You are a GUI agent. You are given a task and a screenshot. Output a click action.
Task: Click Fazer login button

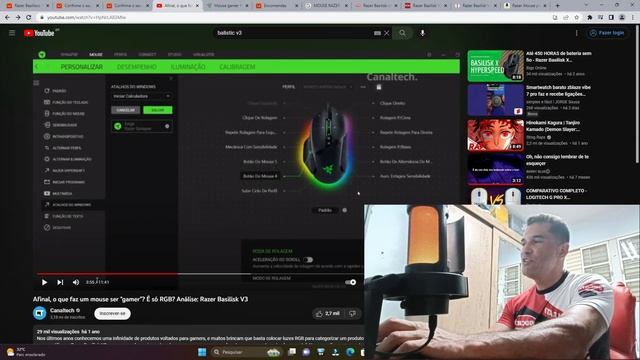(607, 33)
